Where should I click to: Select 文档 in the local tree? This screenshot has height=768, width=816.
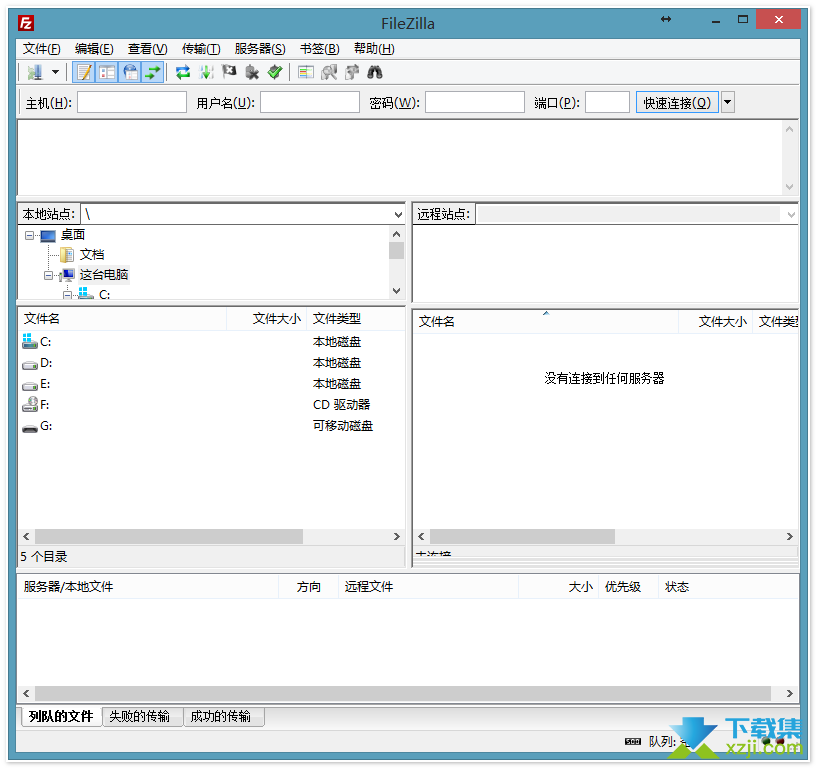click(x=92, y=254)
